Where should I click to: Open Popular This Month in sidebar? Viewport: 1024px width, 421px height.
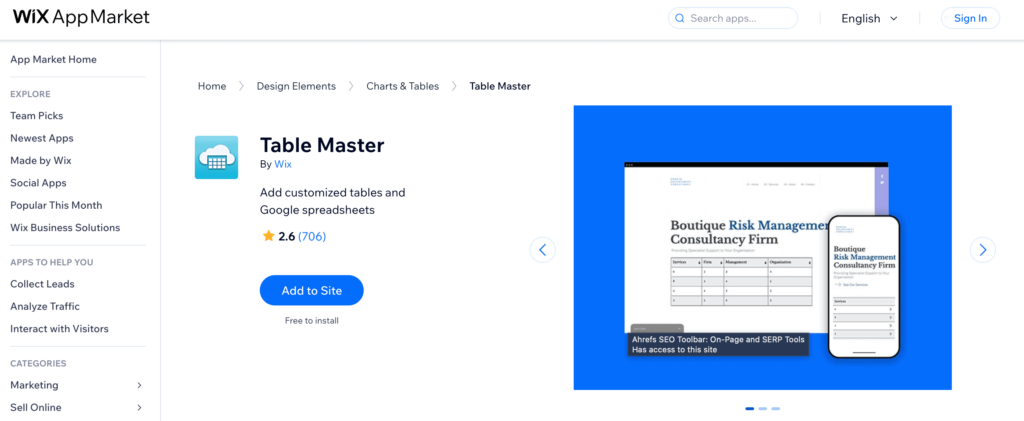56,205
